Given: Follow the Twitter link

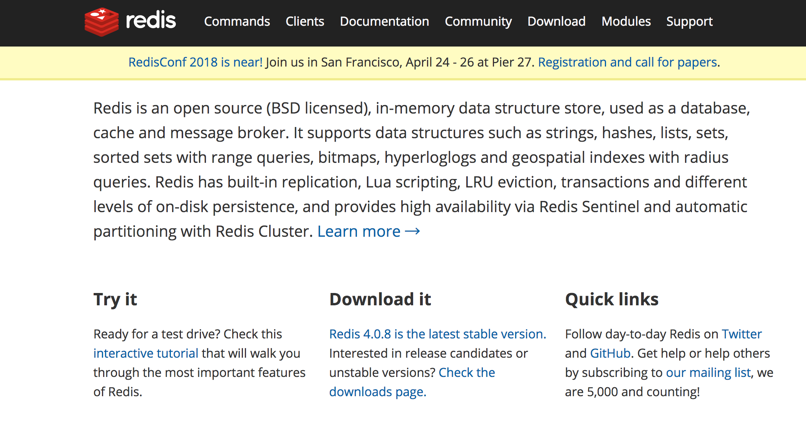Looking at the screenshot, I should tap(741, 334).
